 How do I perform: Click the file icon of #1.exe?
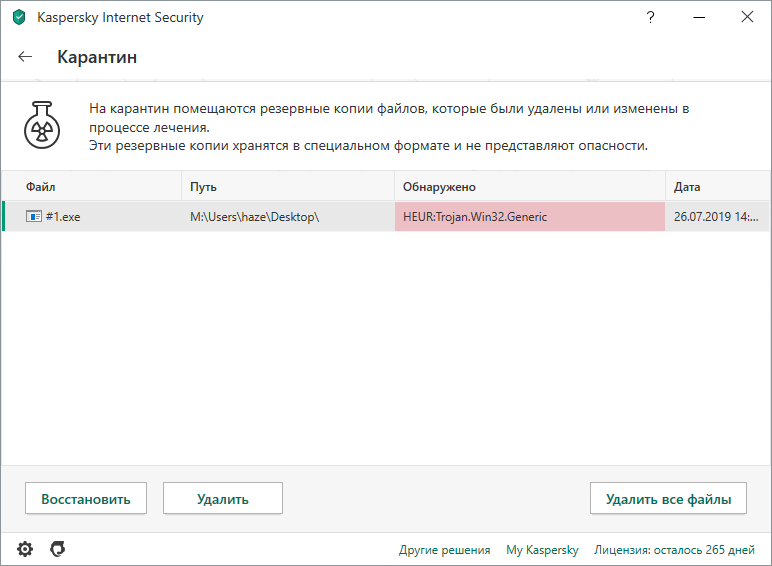(34, 216)
